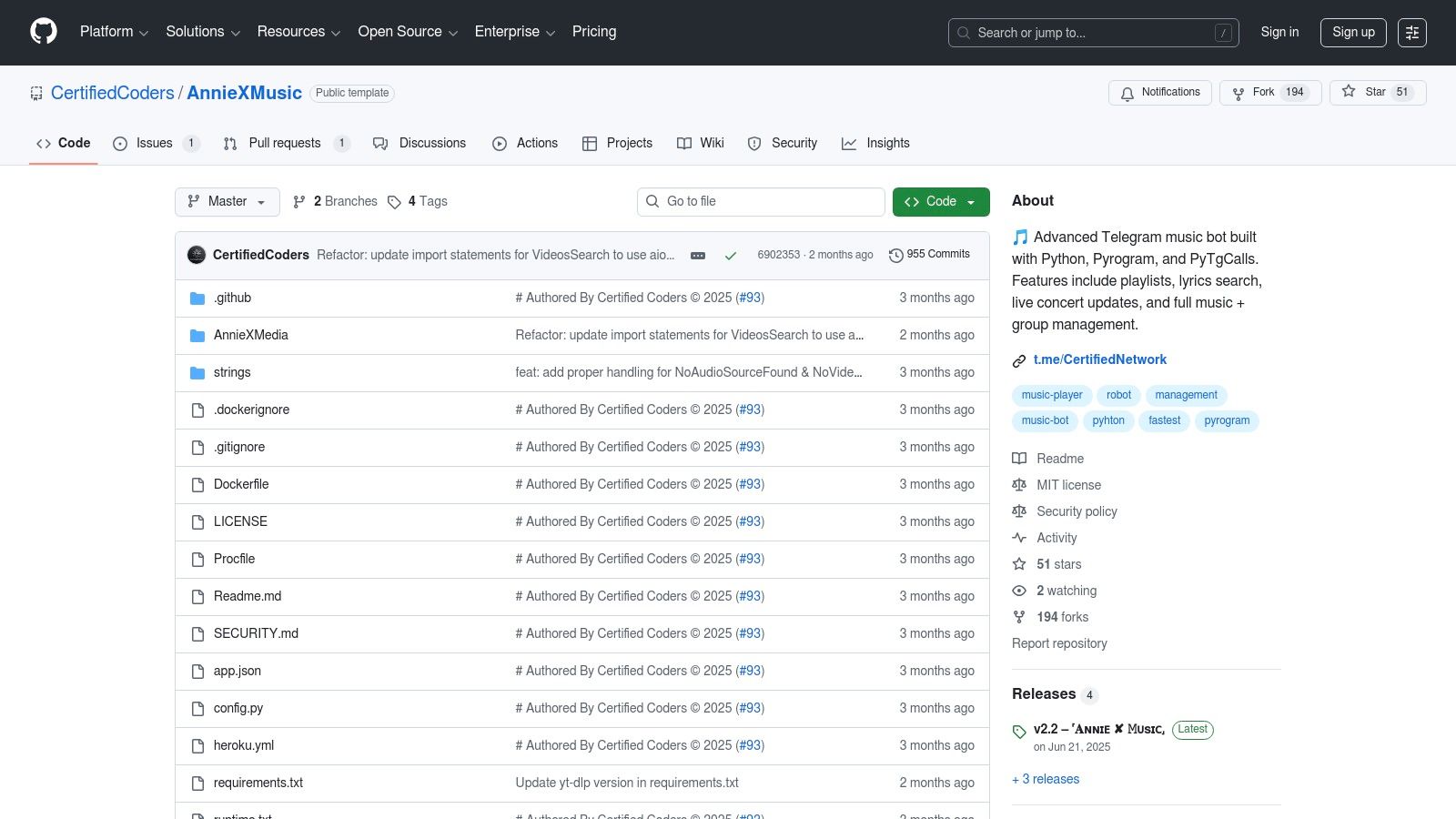1456x819 pixels.
Task: Open the CertifiedCoders owner link
Action: point(113,93)
